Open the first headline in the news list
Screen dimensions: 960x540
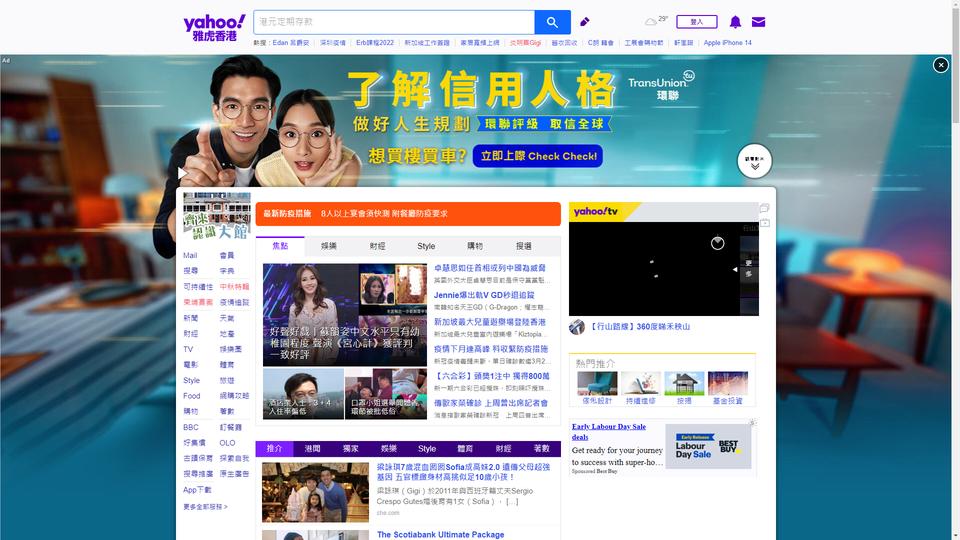pos(490,268)
